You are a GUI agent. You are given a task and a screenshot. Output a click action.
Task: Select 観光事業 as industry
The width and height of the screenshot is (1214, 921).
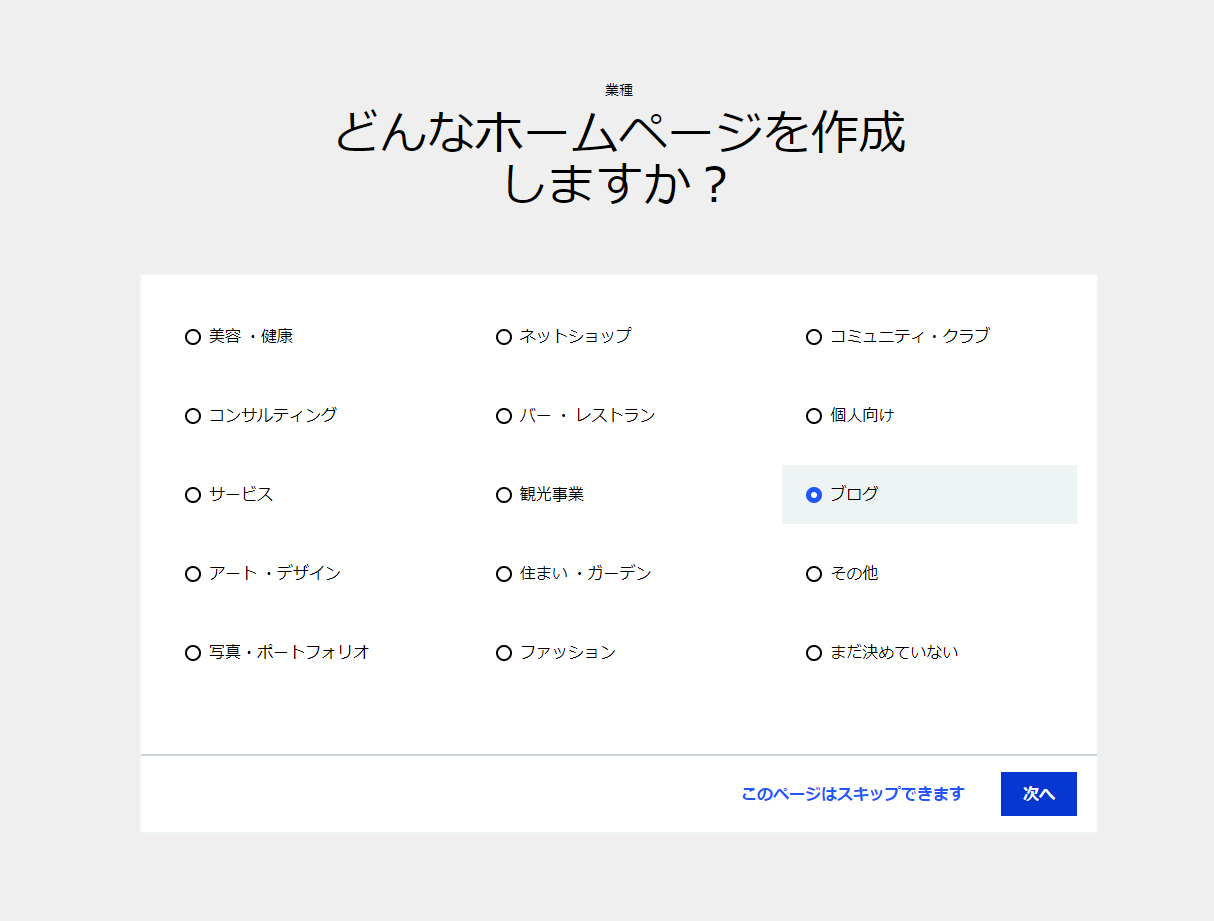click(x=504, y=495)
